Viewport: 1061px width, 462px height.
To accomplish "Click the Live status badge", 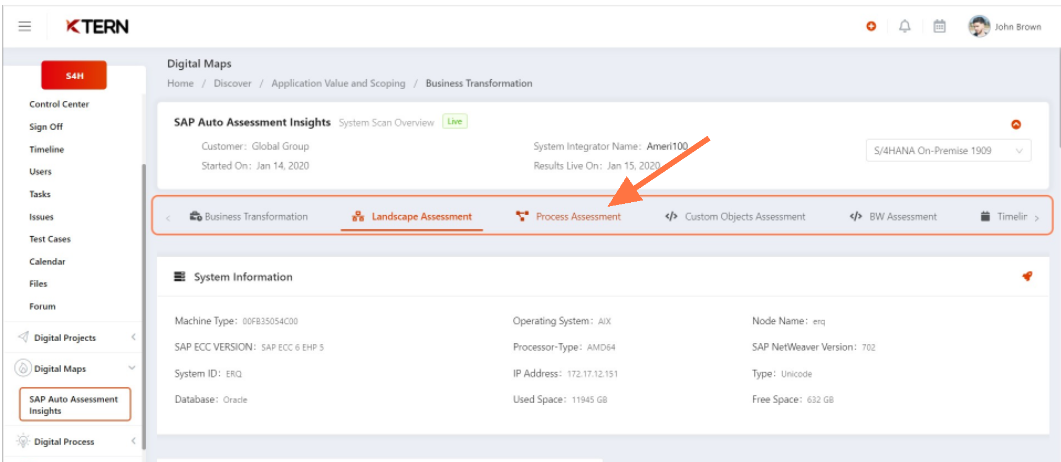I will coord(455,121).
